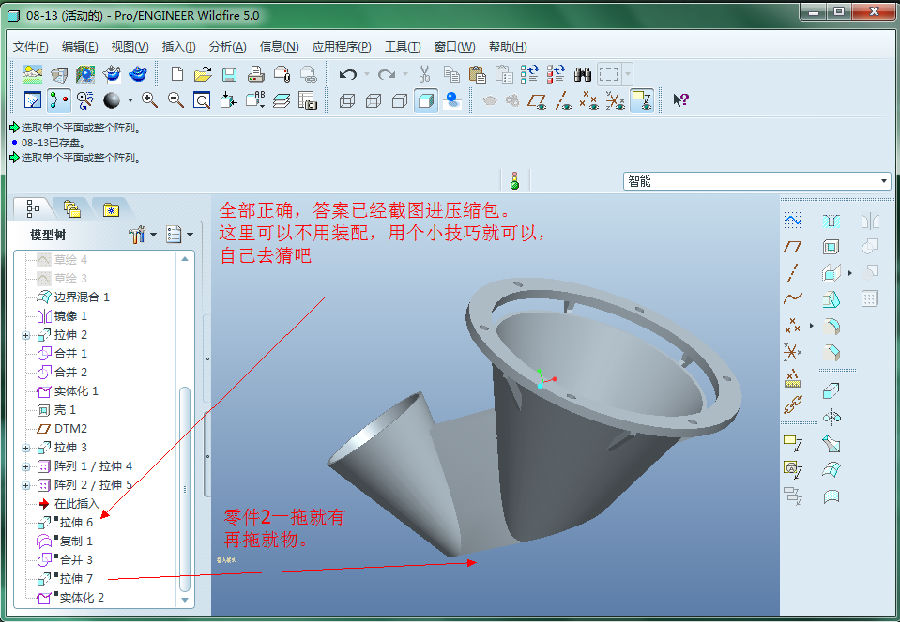Click the Undo arrow in toolbar
This screenshot has height=622, width=900.
pos(348,74)
